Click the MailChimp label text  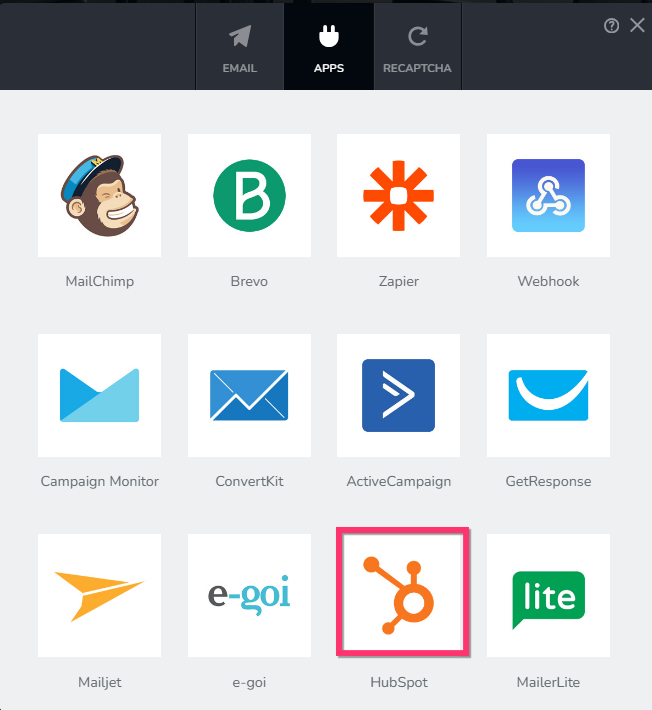(x=100, y=281)
